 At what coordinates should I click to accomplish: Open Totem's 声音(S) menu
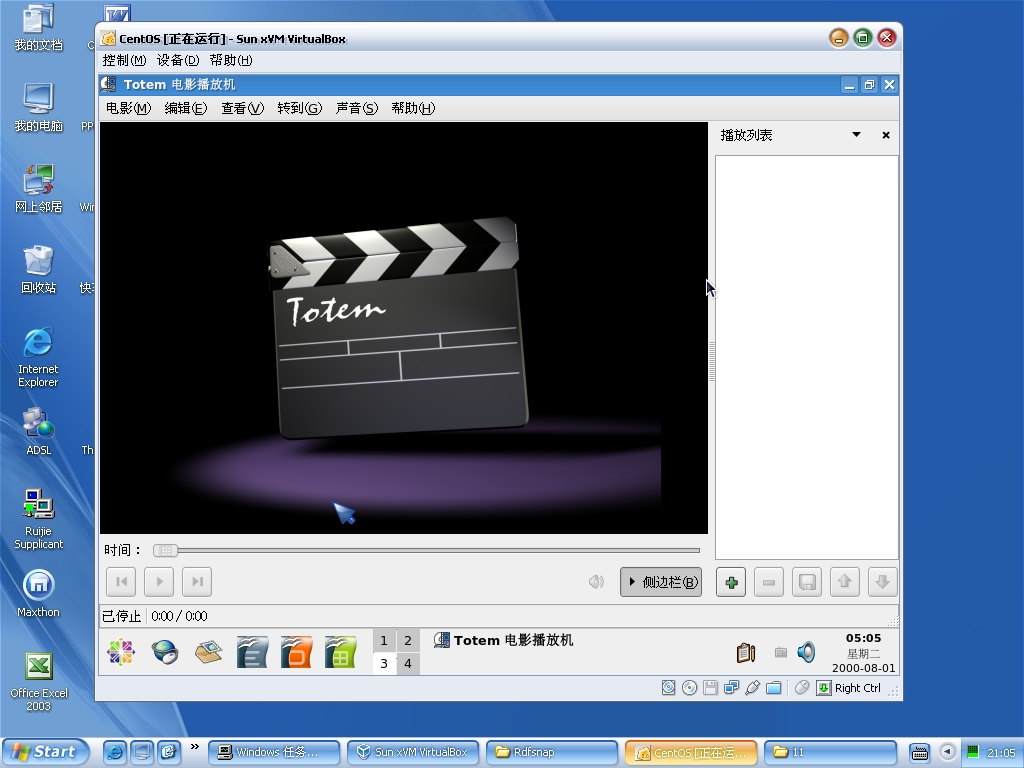tap(357, 108)
